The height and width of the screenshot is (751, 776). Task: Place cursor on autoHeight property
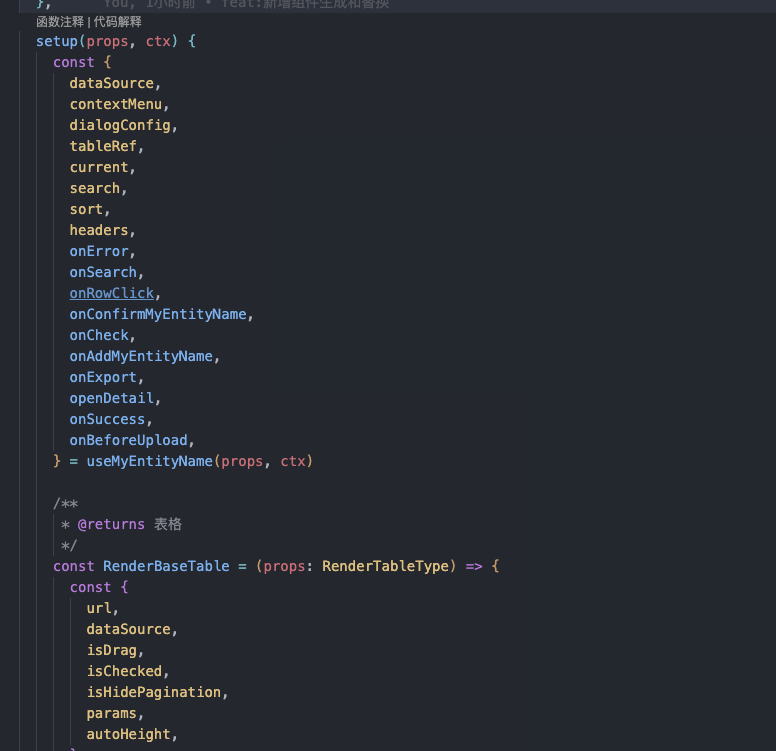coord(128,734)
